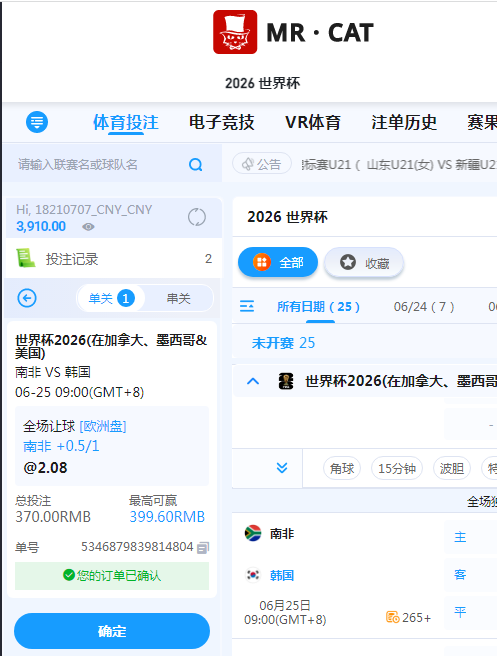
Task: Click the 平 draw odds cell
Action: click(x=470, y=612)
